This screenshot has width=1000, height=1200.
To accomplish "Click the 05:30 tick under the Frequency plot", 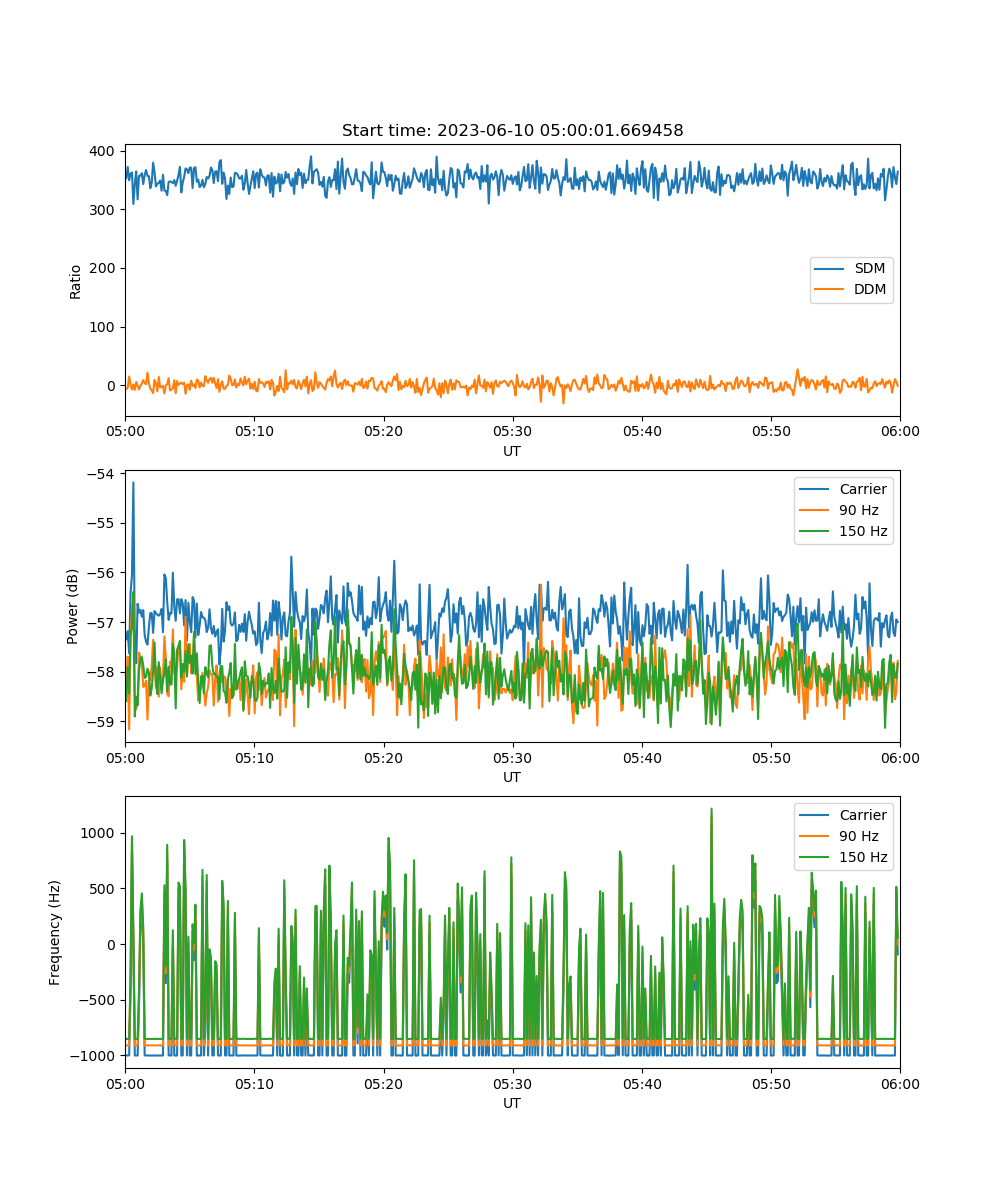I will [512, 1083].
